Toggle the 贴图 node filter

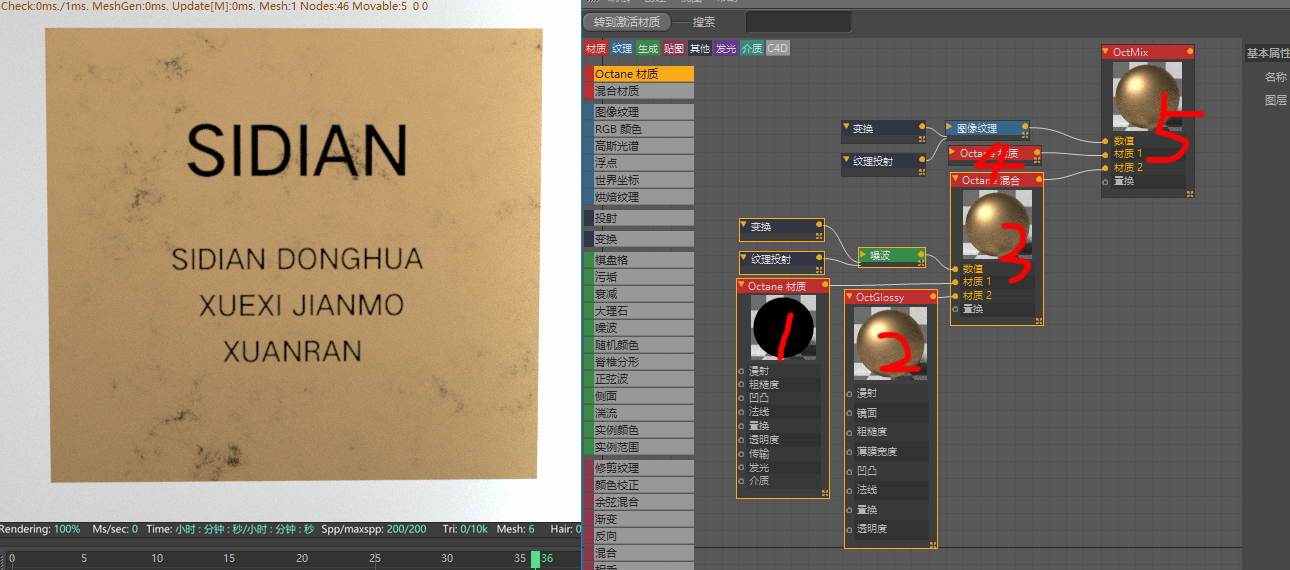coord(673,48)
